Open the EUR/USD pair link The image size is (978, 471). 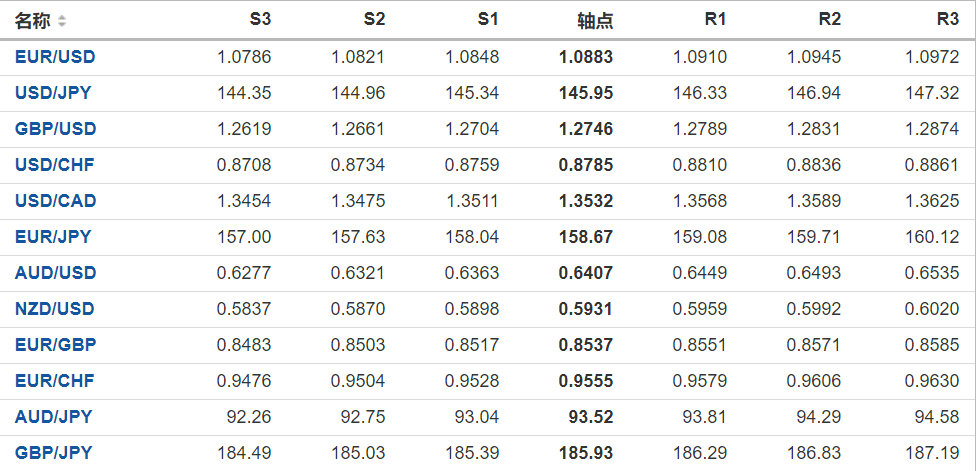click(55, 57)
